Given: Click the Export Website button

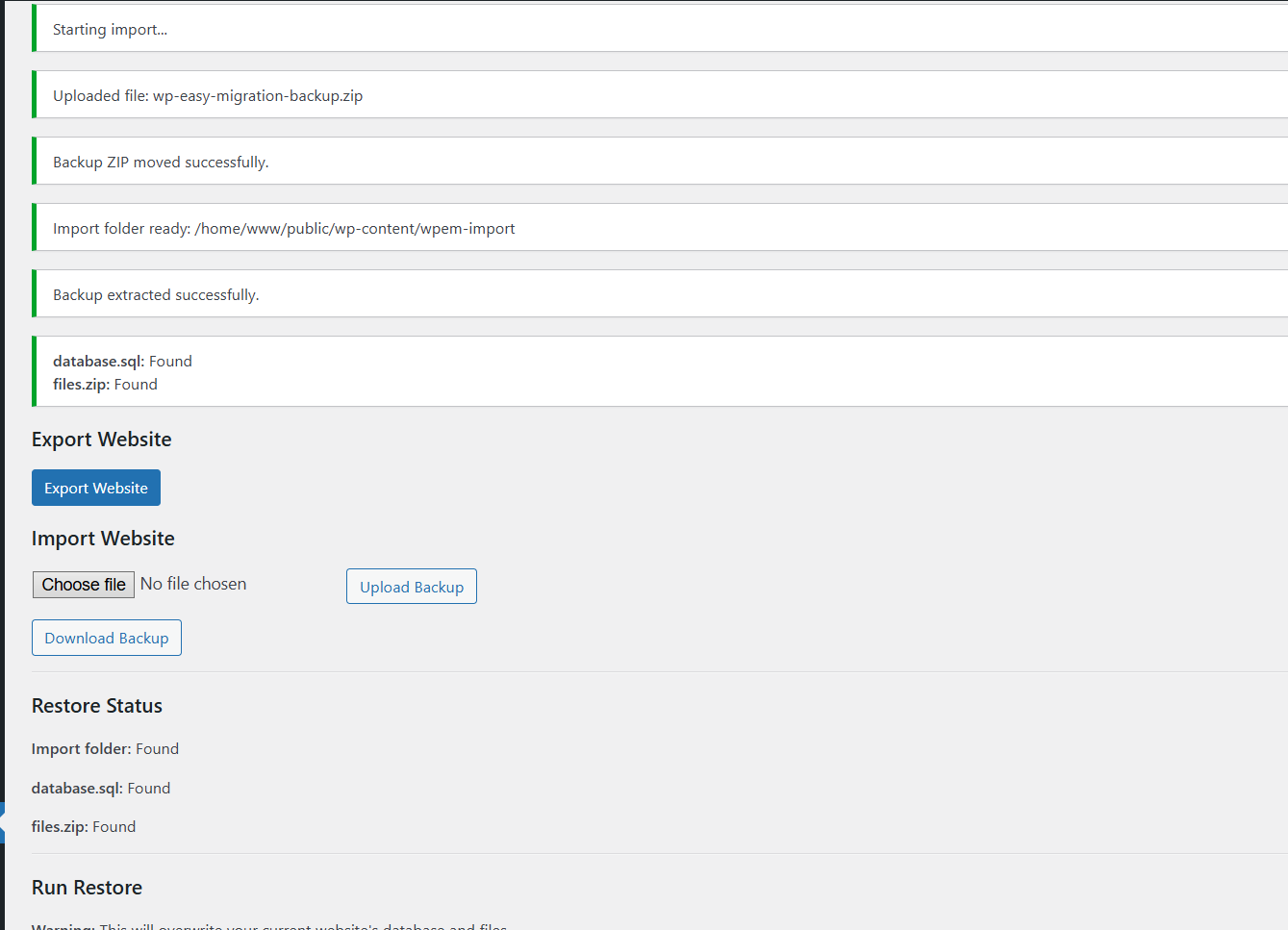Looking at the screenshot, I should pos(96,488).
